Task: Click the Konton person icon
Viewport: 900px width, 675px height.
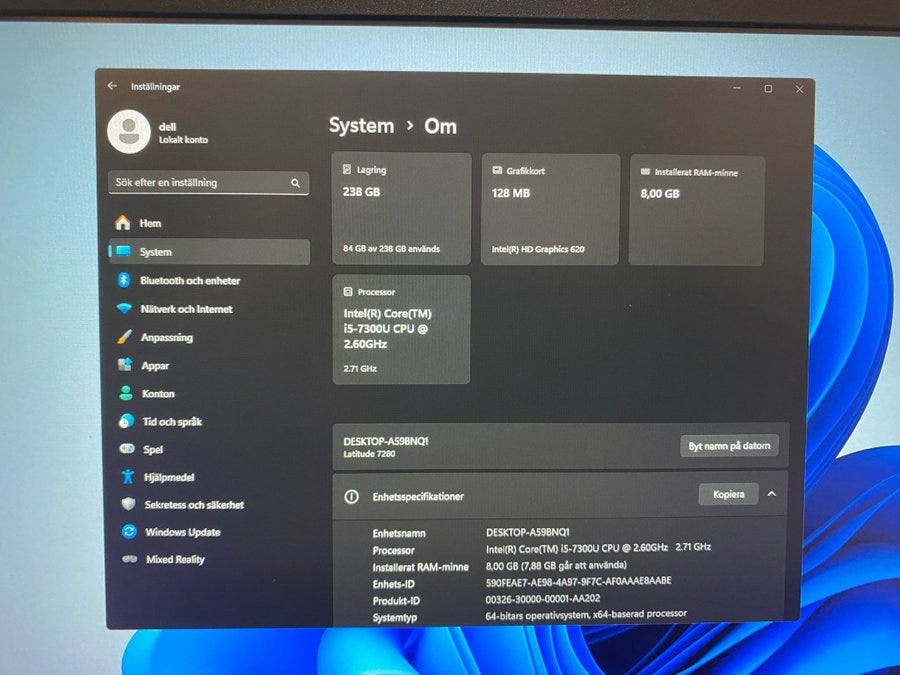Action: coord(126,393)
